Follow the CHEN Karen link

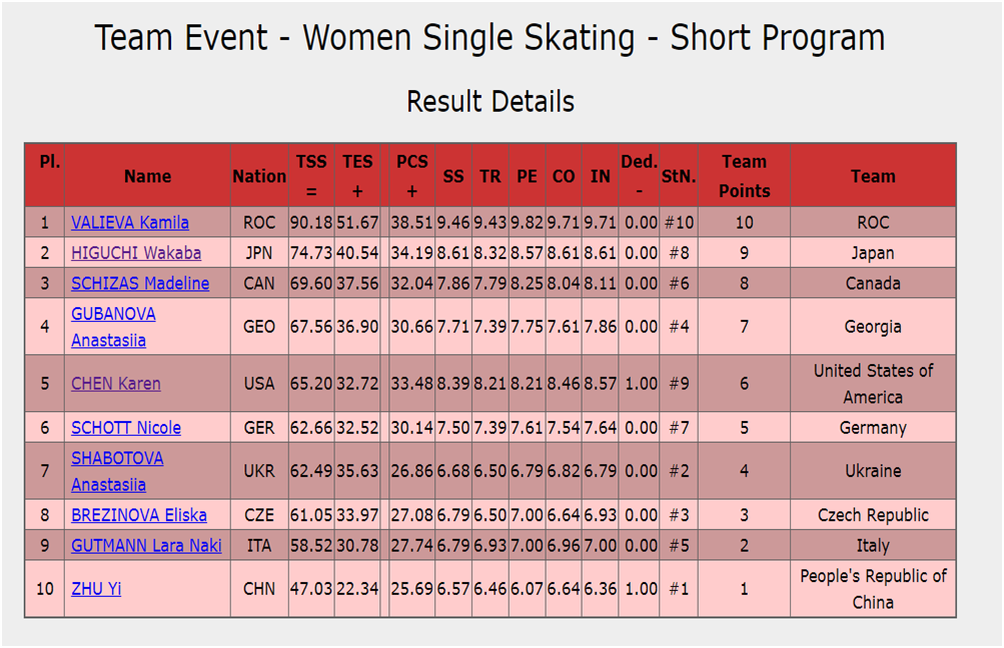(116, 384)
